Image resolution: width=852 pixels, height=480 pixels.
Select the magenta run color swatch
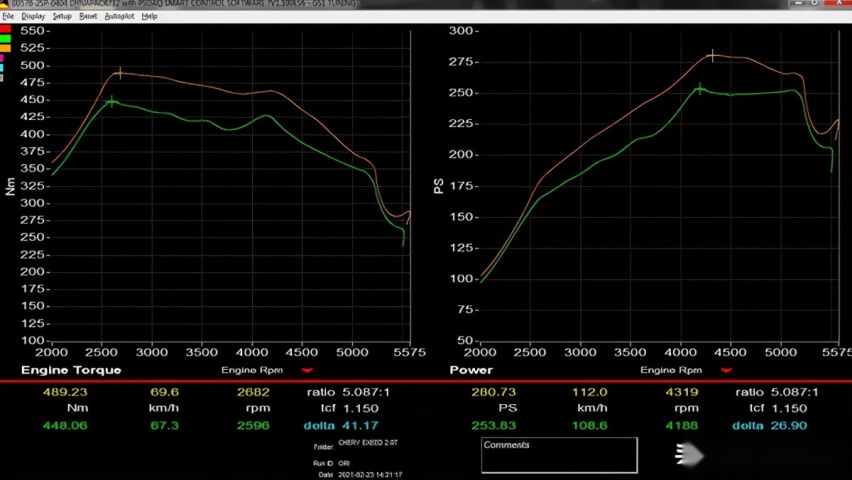click(x=2, y=58)
